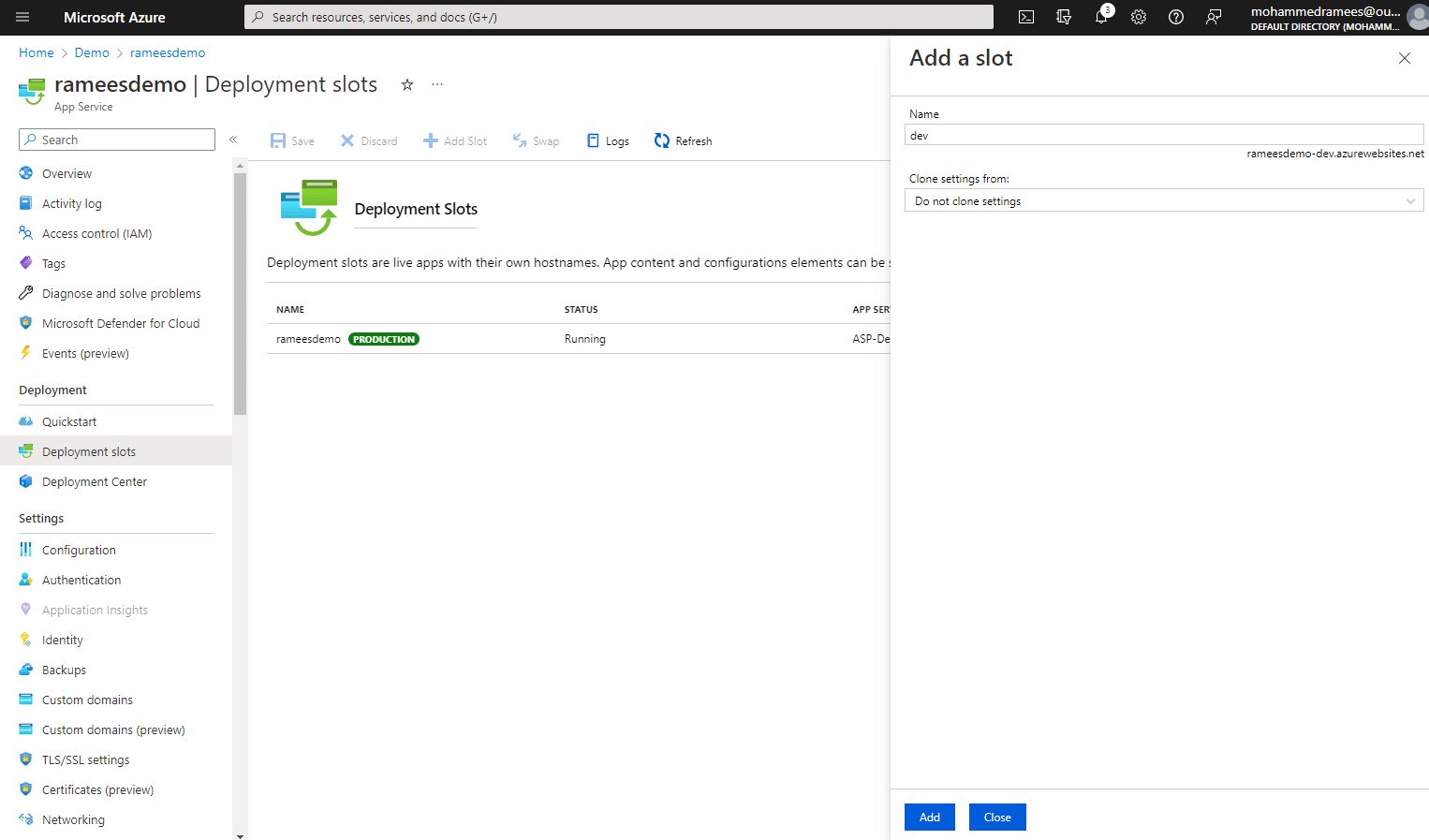The width and height of the screenshot is (1429, 840).
Task: Click the Swap toolbar button
Action: [x=536, y=140]
